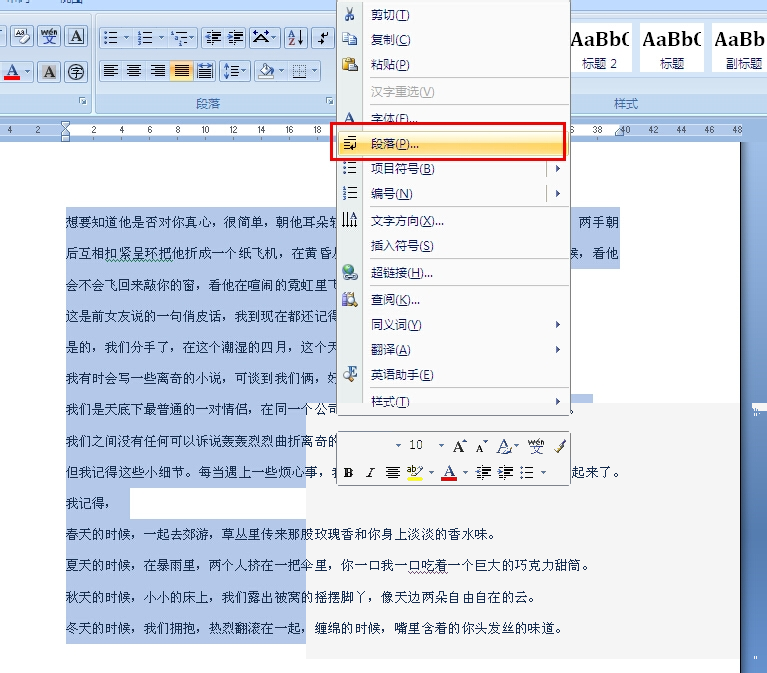The height and width of the screenshot is (673, 767).
Task: Expand ribbon font color dropdown arrow
Action: pyautogui.click(x=27, y=72)
